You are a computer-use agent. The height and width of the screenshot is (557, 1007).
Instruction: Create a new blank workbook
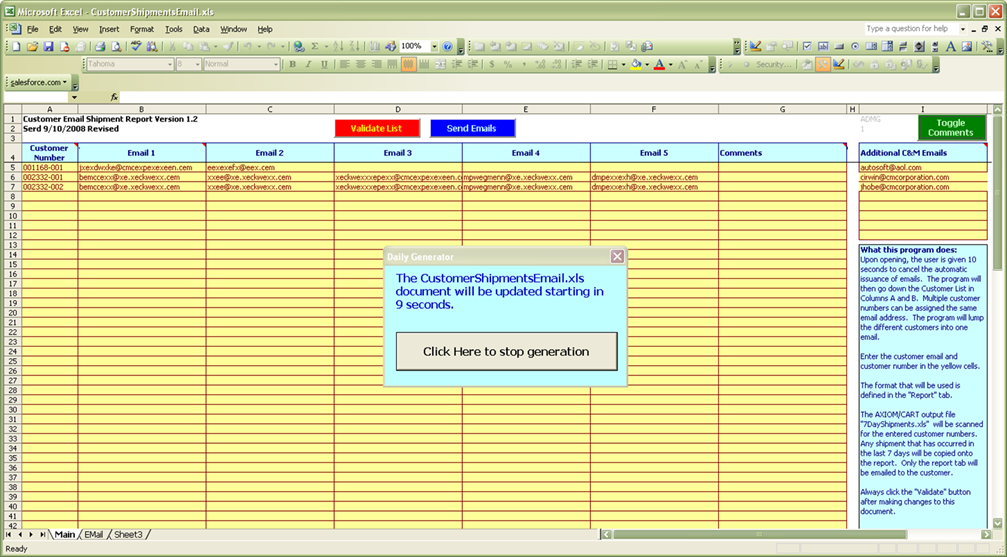coord(16,46)
